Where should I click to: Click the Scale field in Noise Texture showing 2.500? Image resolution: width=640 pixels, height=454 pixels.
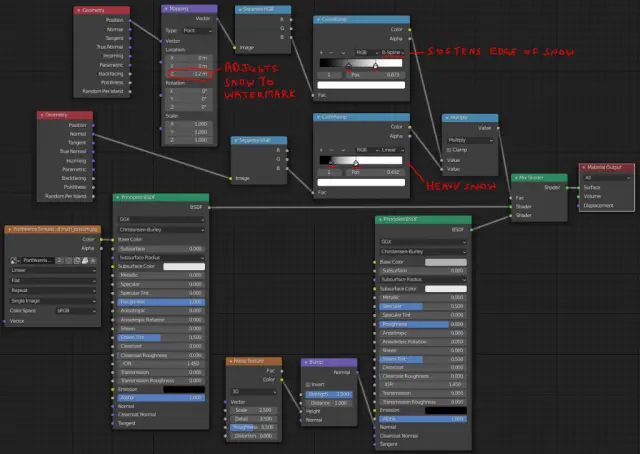point(253,410)
